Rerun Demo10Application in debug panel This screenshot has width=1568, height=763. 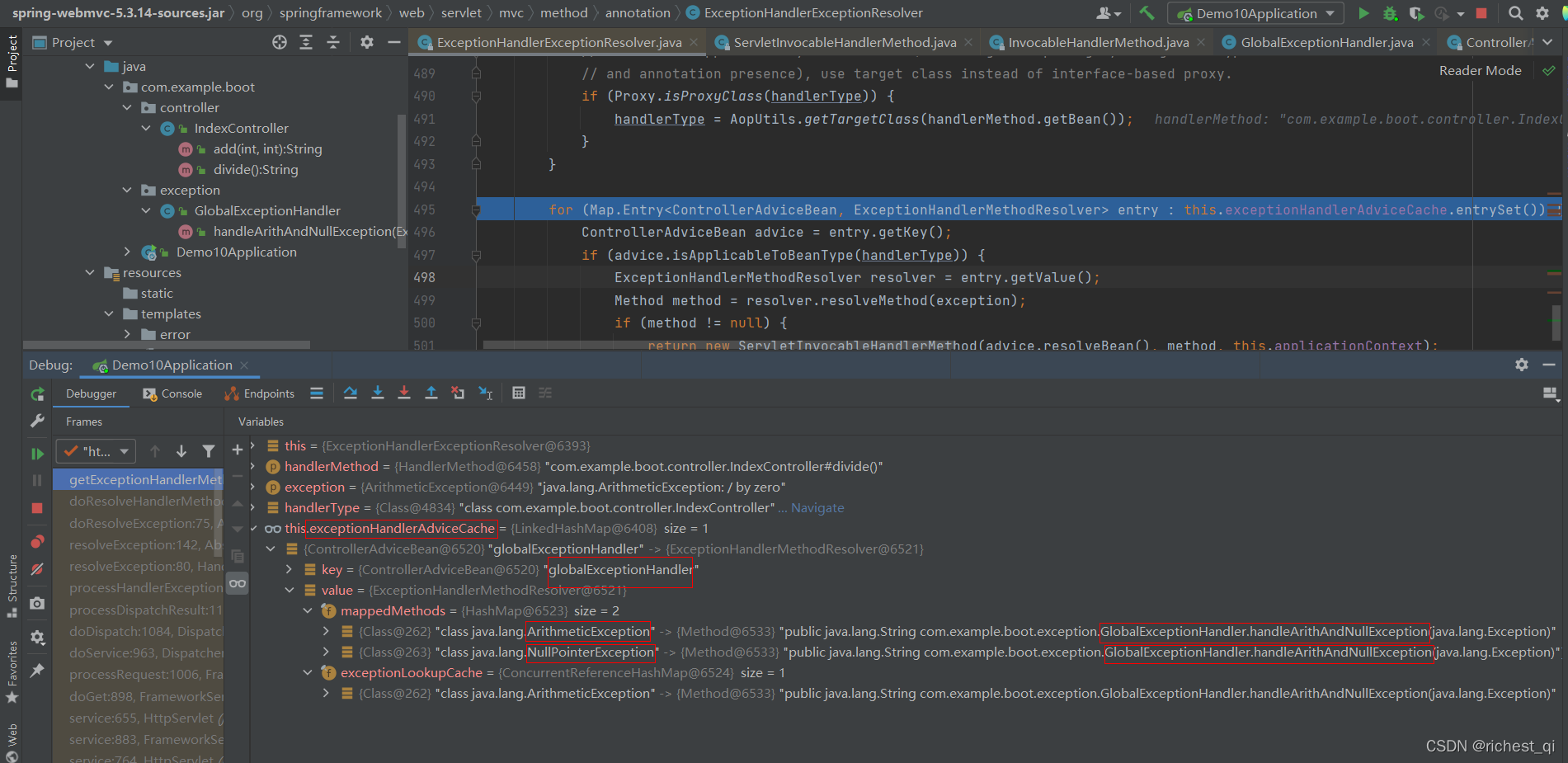point(37,394)
